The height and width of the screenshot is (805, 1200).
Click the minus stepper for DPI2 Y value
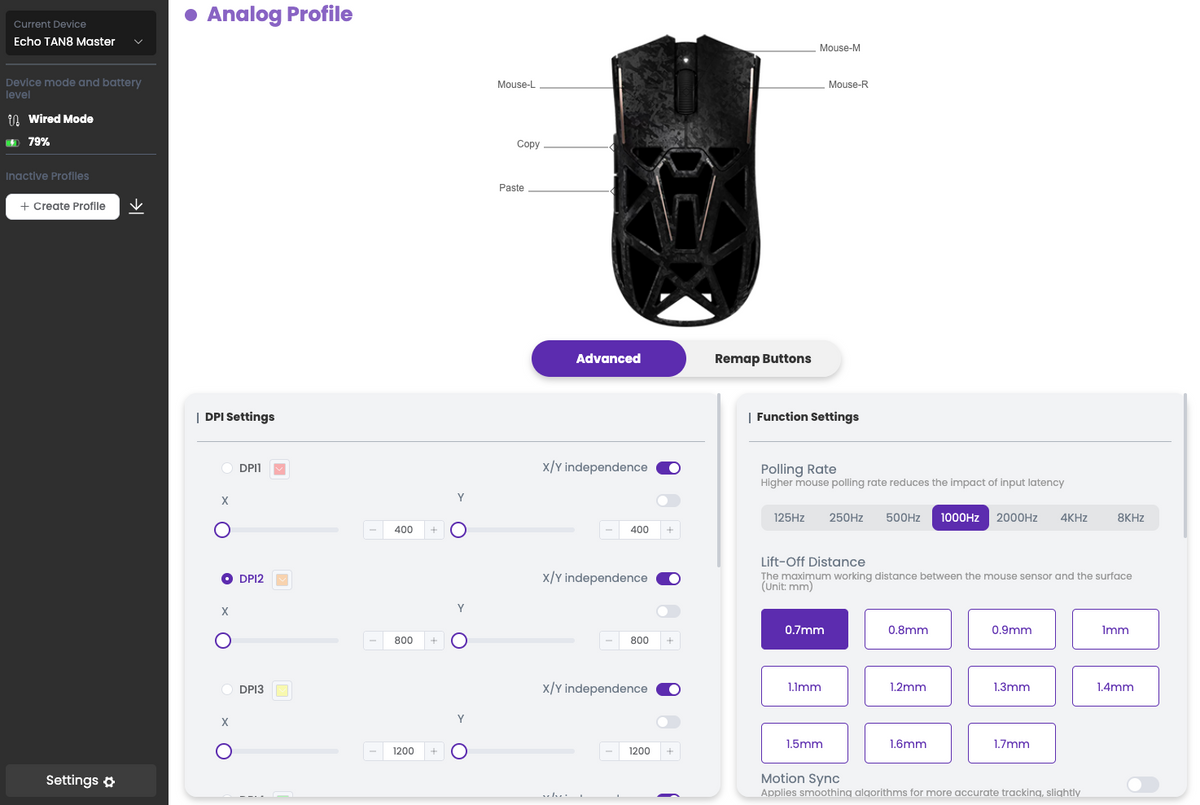tap(609, 641)
